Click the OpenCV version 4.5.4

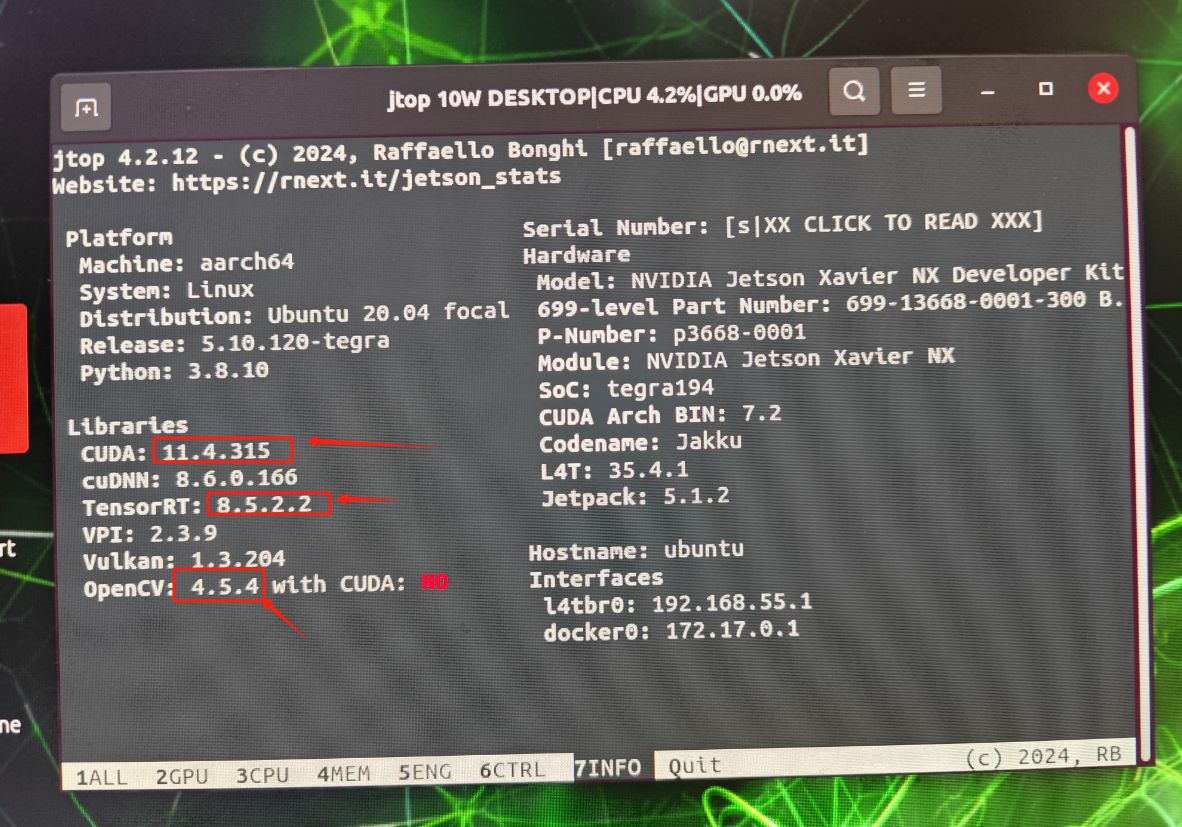225,586
